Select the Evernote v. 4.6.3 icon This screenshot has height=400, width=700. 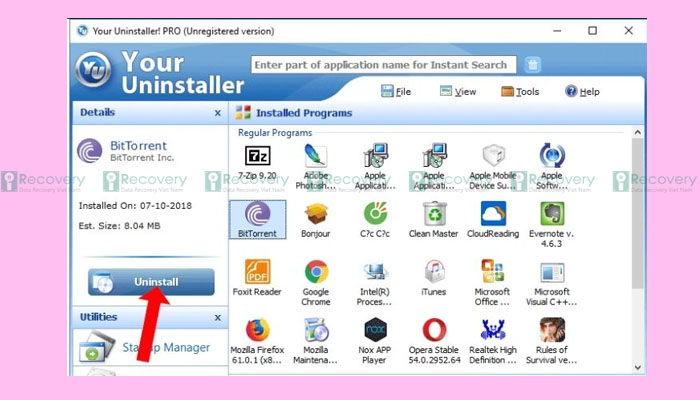click(x=552, y=214)
